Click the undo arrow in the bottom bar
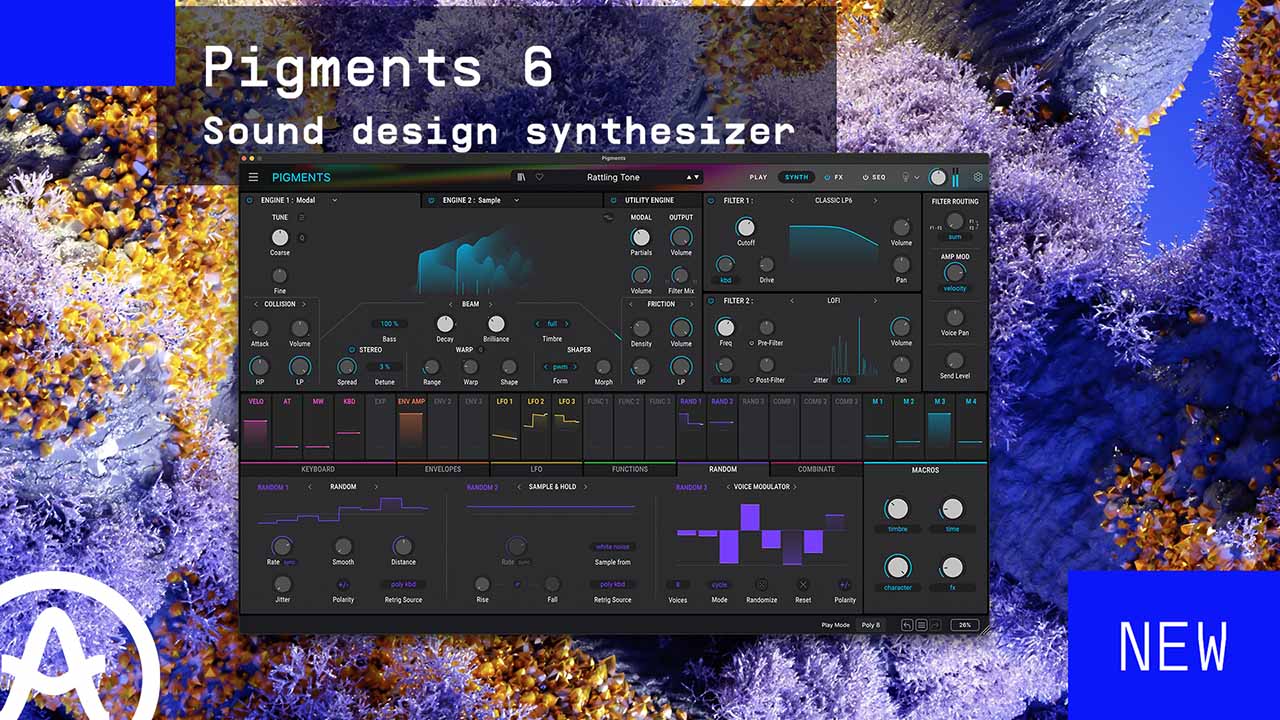This screenshot has height=720, width=1280. tap(907, 625)
